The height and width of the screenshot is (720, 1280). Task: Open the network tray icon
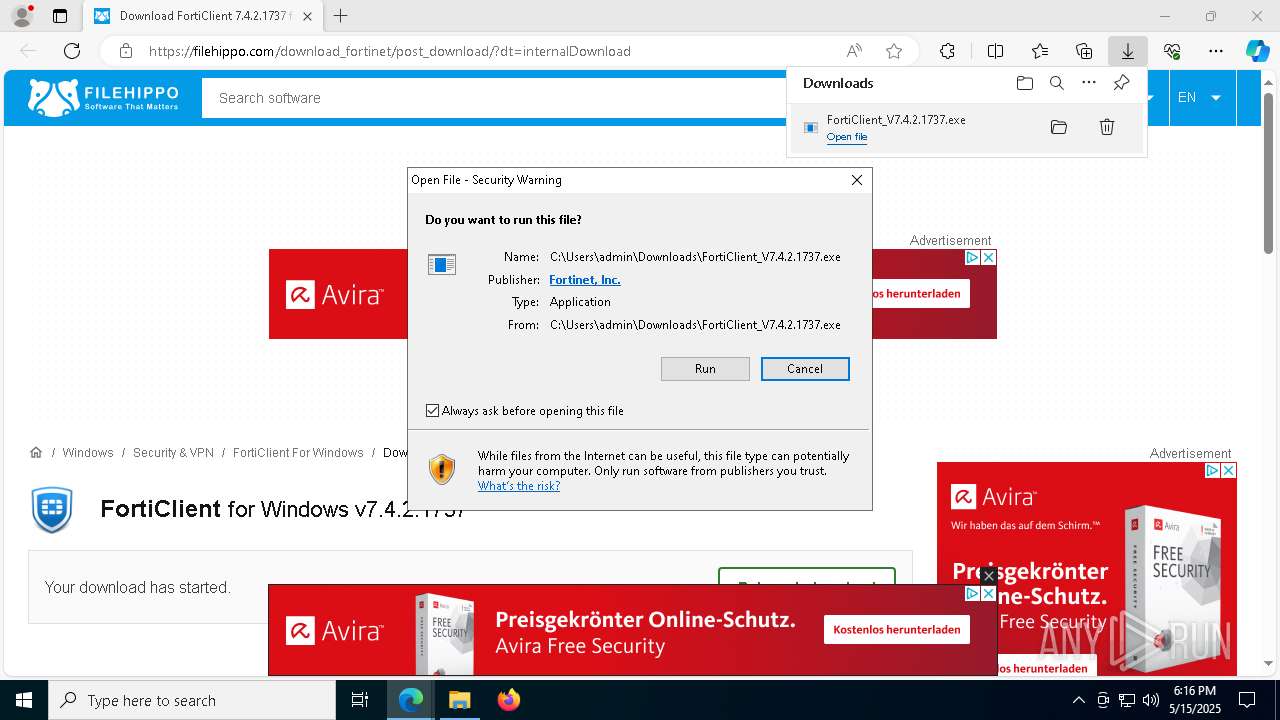tap(1127, 700)
